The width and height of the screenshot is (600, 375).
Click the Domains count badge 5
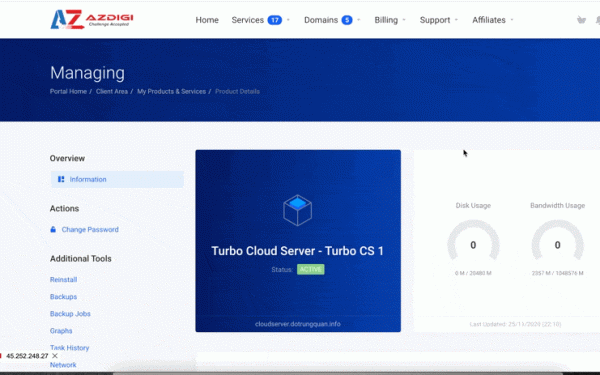point(347,20)
